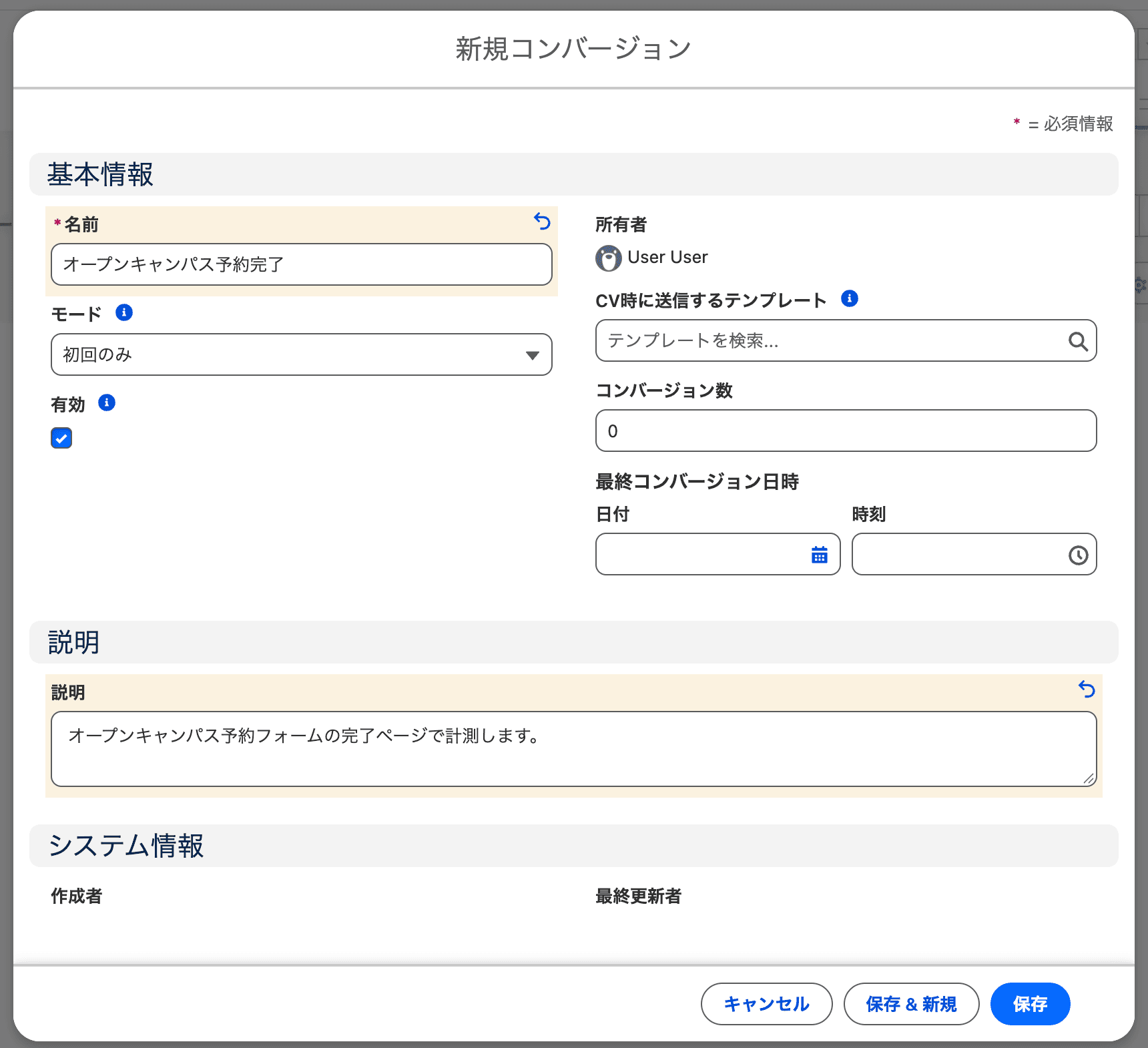Viewport: 1148px width, 1048px height.
Task: Click the 説明 textarea resize handle
Action: tap(1089, 778)
